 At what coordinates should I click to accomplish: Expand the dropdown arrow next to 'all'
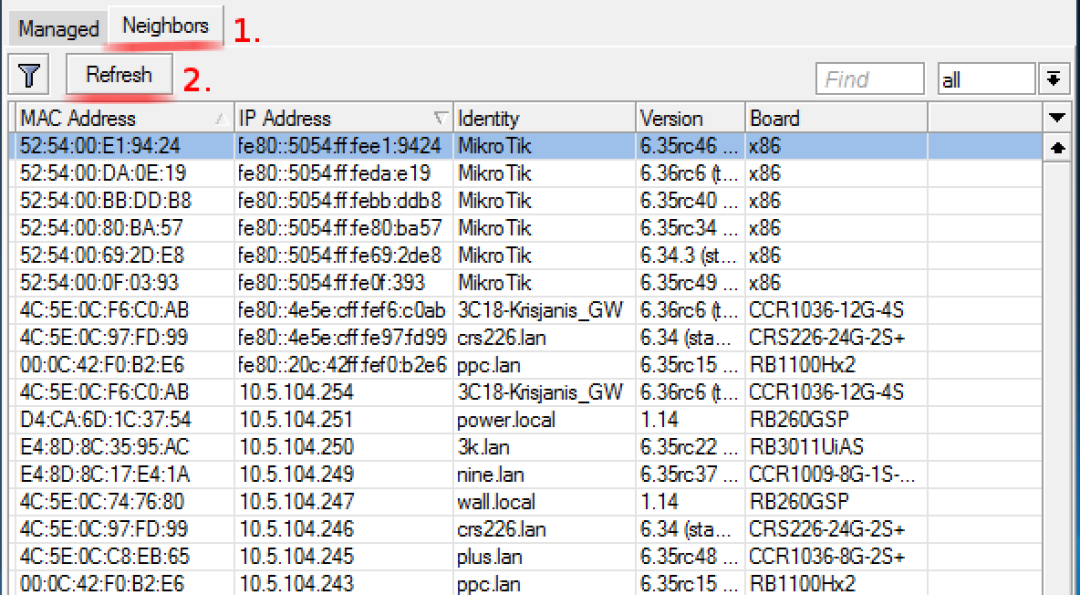tap(1053, 79)
